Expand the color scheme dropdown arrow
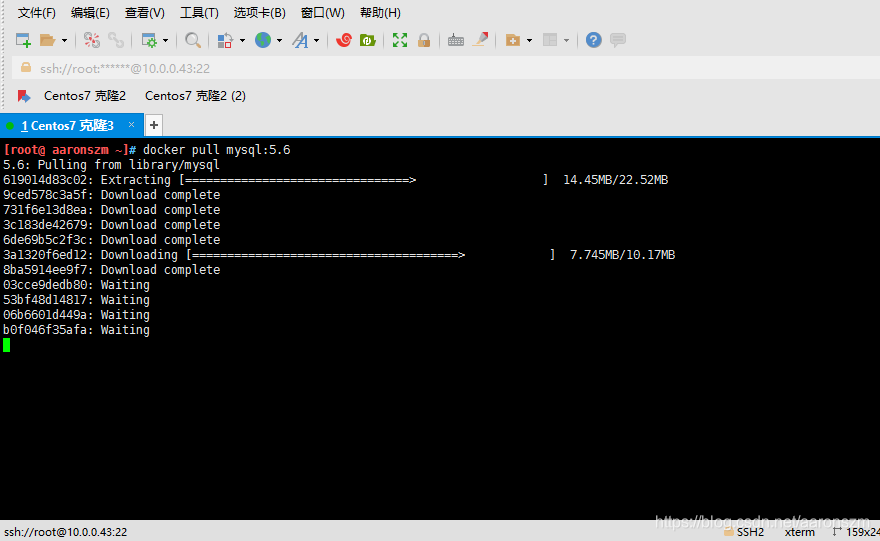Image resolution: width=880 pixels, height=541 pixels. tap(242, 40)
